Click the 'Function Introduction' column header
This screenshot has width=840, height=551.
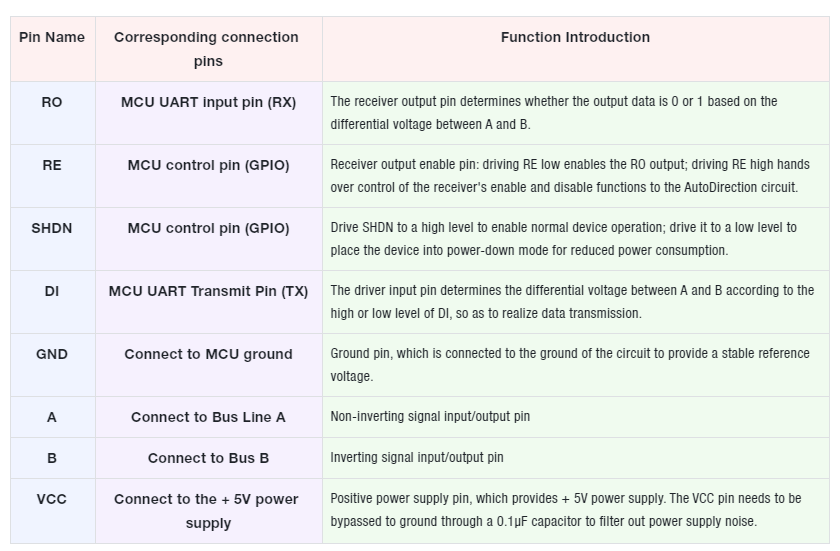pyautogui.click(x=576, y=49)
